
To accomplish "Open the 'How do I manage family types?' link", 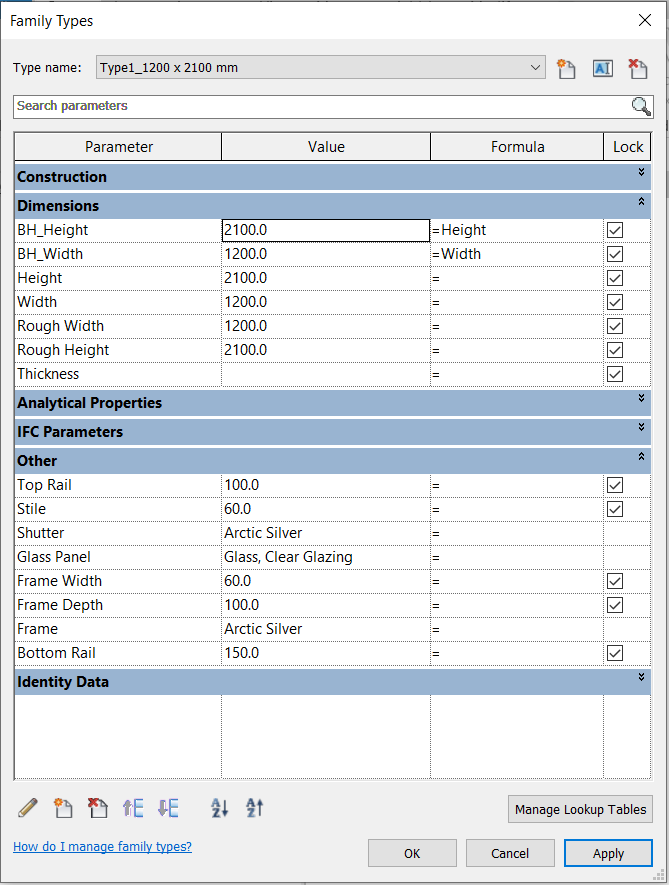I will (x=102, y=847).
